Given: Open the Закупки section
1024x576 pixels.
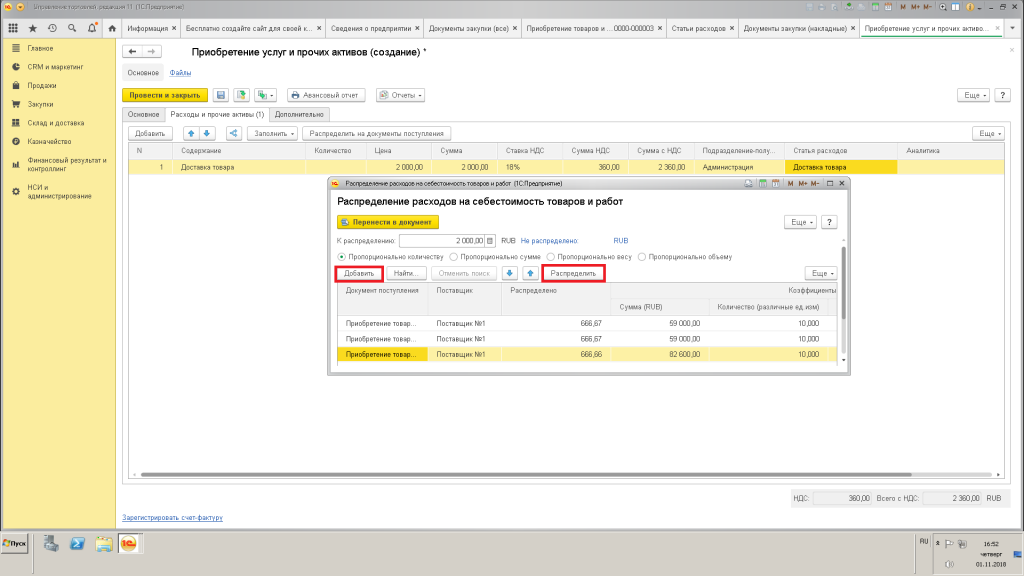Looking at the screenshot, I should (x=40, y=104).
